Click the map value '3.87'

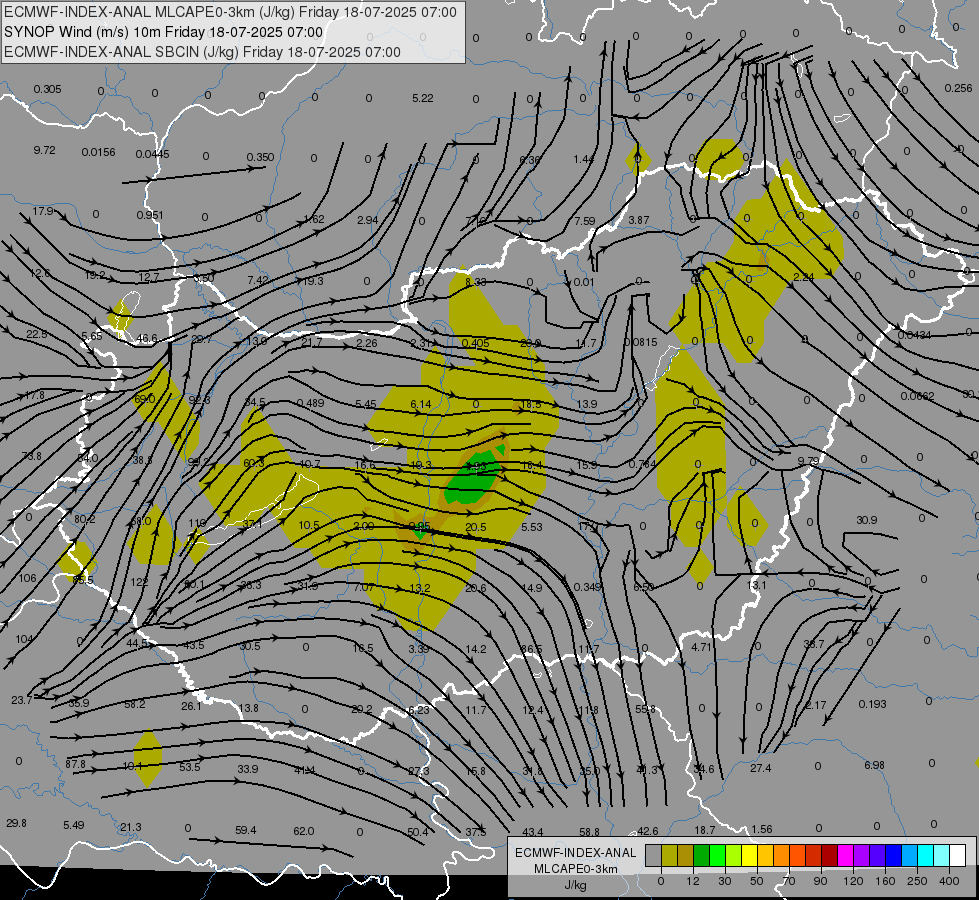[639, 220]
